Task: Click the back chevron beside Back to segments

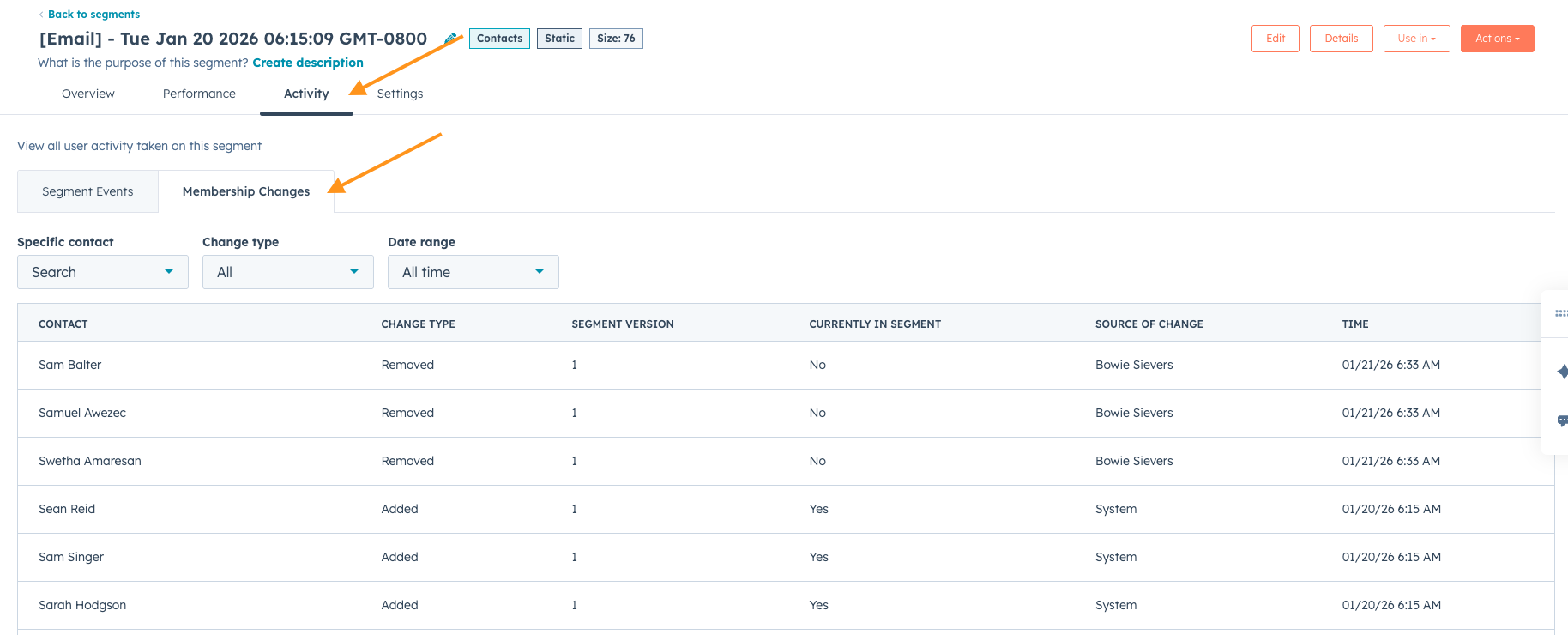Action: tap(41, 15)
